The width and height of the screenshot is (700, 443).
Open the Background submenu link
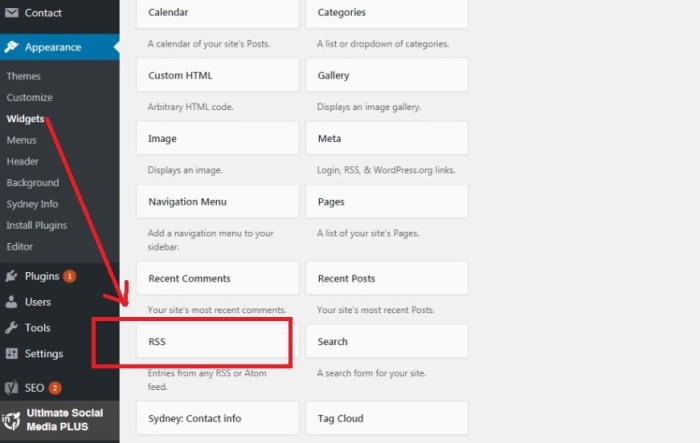(33, 183)
